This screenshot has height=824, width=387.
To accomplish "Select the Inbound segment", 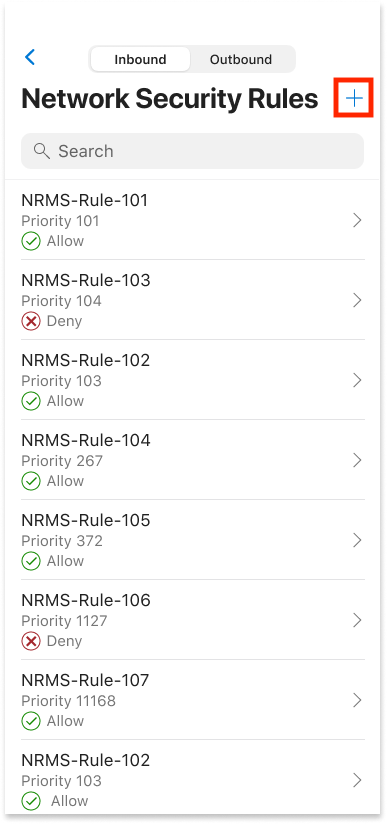I will pyautogui.click(x=140, y=59).
